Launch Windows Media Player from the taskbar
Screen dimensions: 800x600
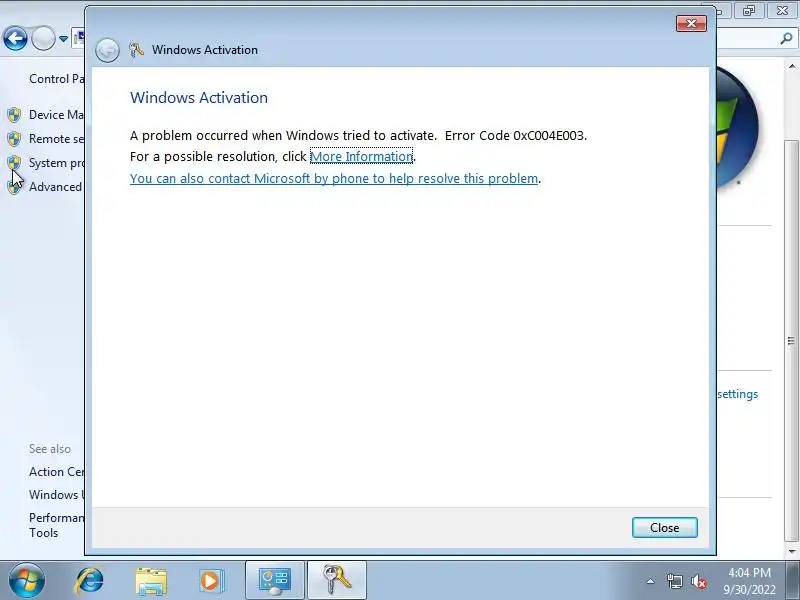pyautogui.click(x=211, y=581)
